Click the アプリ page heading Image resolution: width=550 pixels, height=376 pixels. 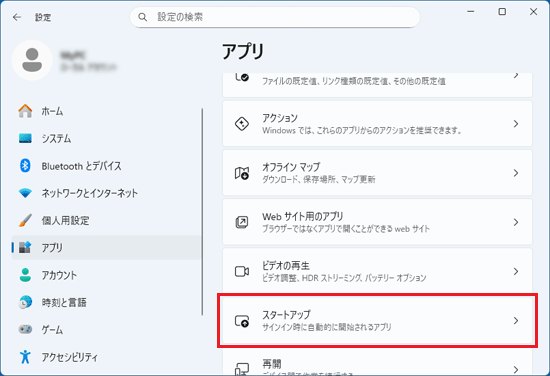click(243, 52)
